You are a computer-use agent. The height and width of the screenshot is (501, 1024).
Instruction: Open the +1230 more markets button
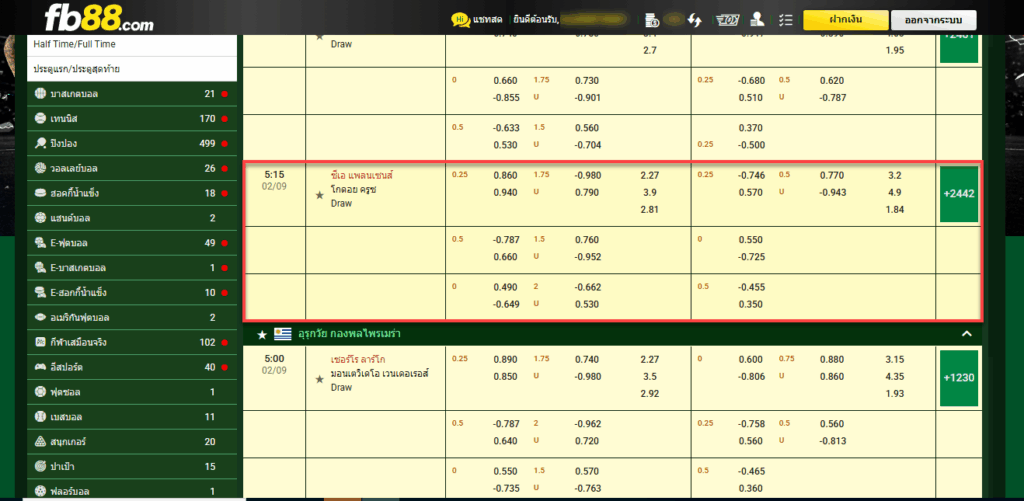click(959, 378)
